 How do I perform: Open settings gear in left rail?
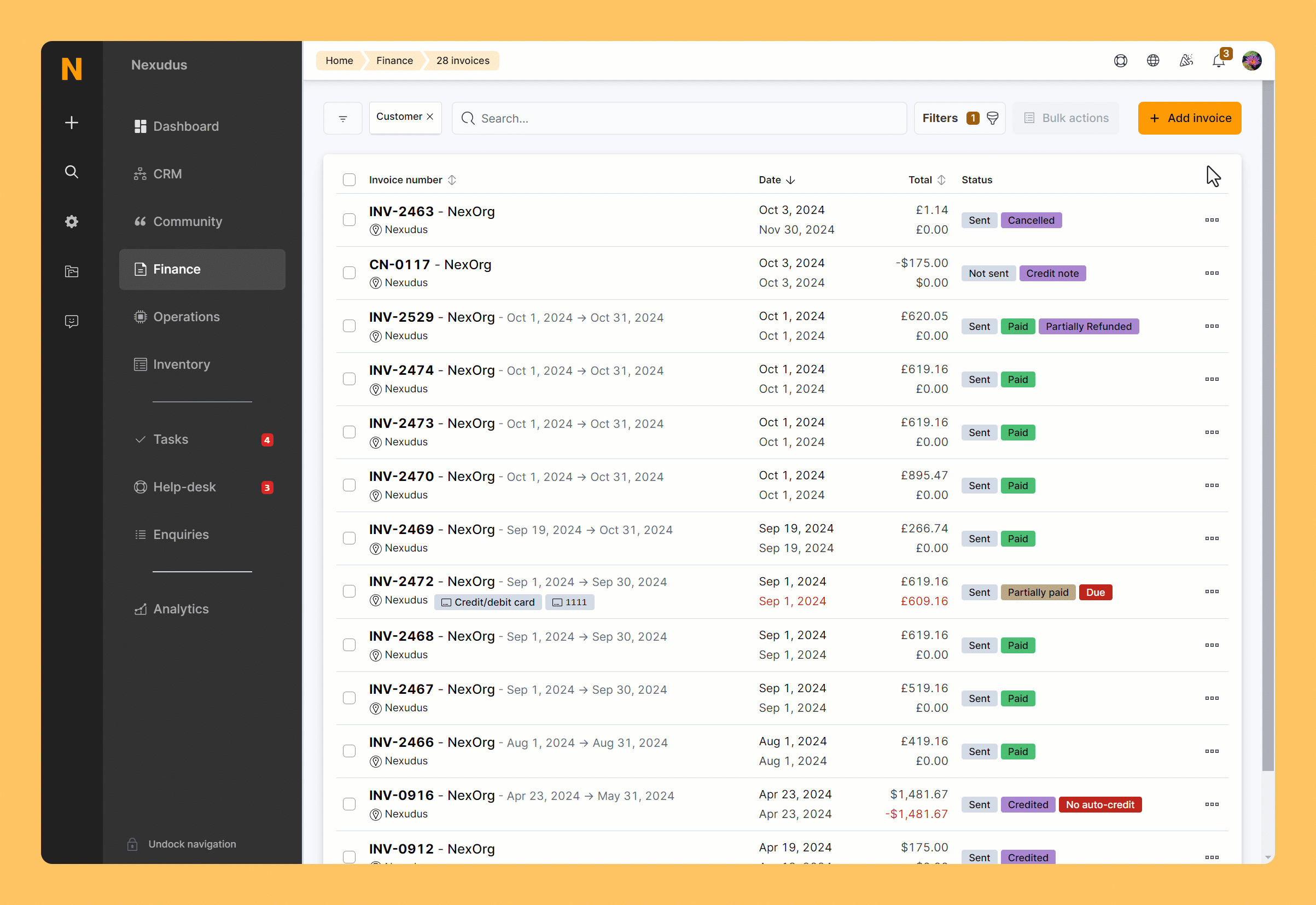[72, 222]
